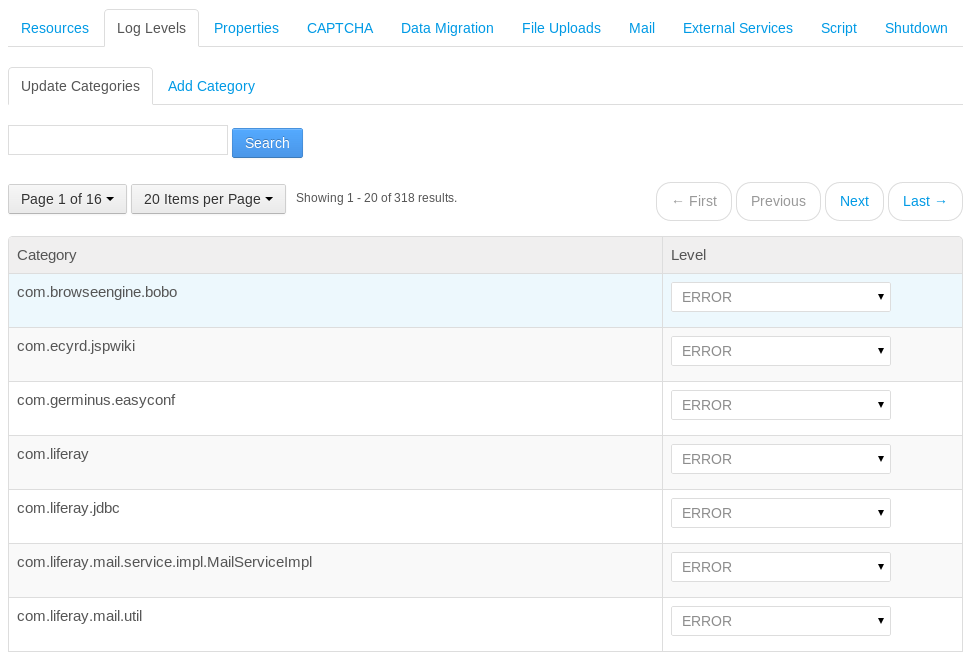This screenshot has height=652, width=972.
Task: Open level dropdown for MailServiceImpl category
Action: point(780,567)
